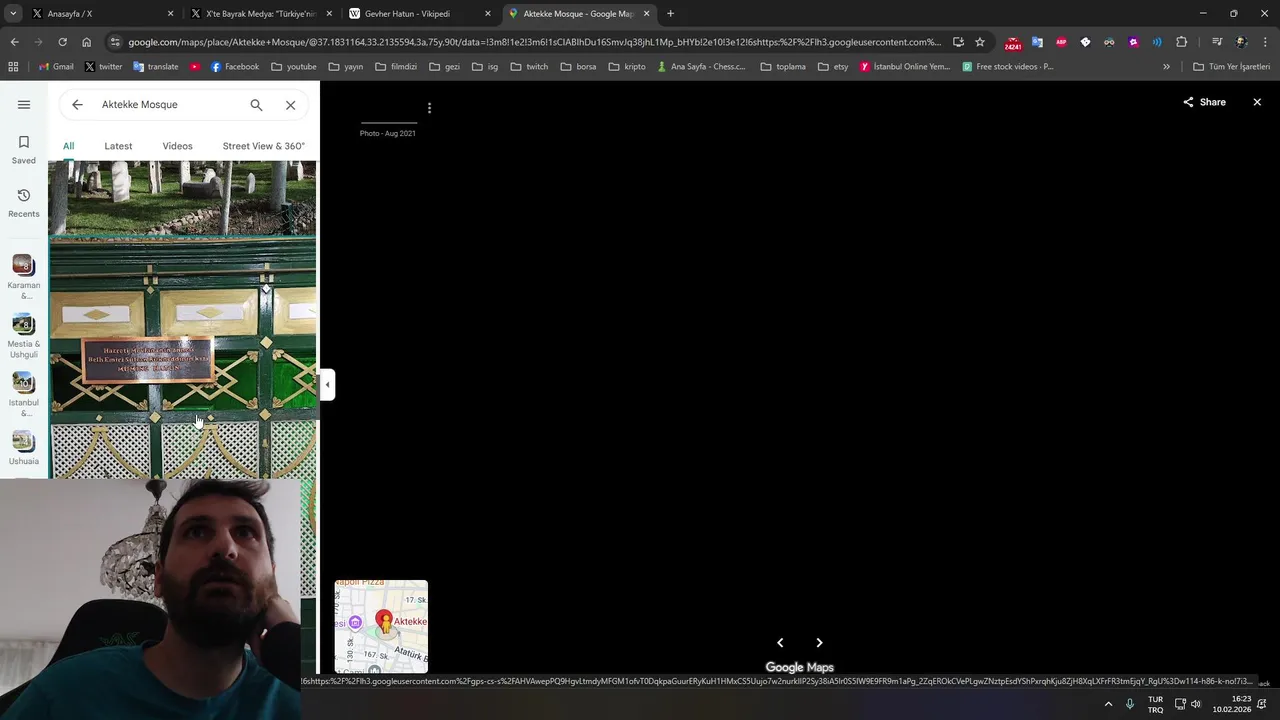This screenshot has width=1280, height=720.
Task: Expand the borsa bookmarks folder
Action: [x=578, y=67]
